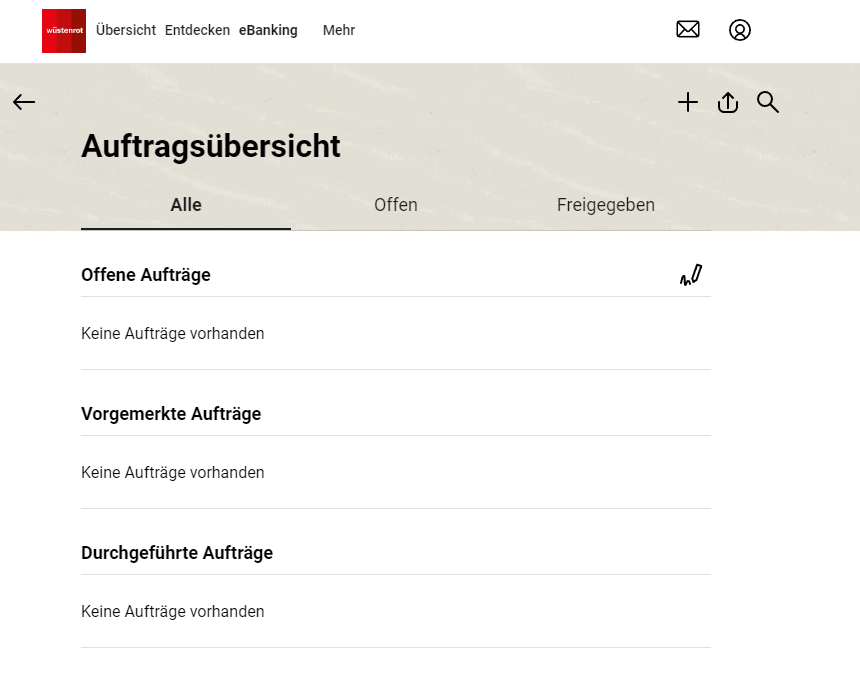Click the Wüstenrot logo
860x681 pixels.
point(64,31)
